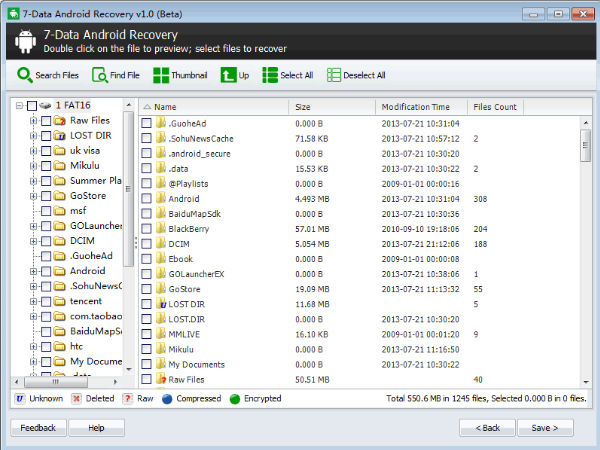This screenshot has height=450, width=600.
Task: Click the DCIM folder icon in file list
Action: pos(161,244)
